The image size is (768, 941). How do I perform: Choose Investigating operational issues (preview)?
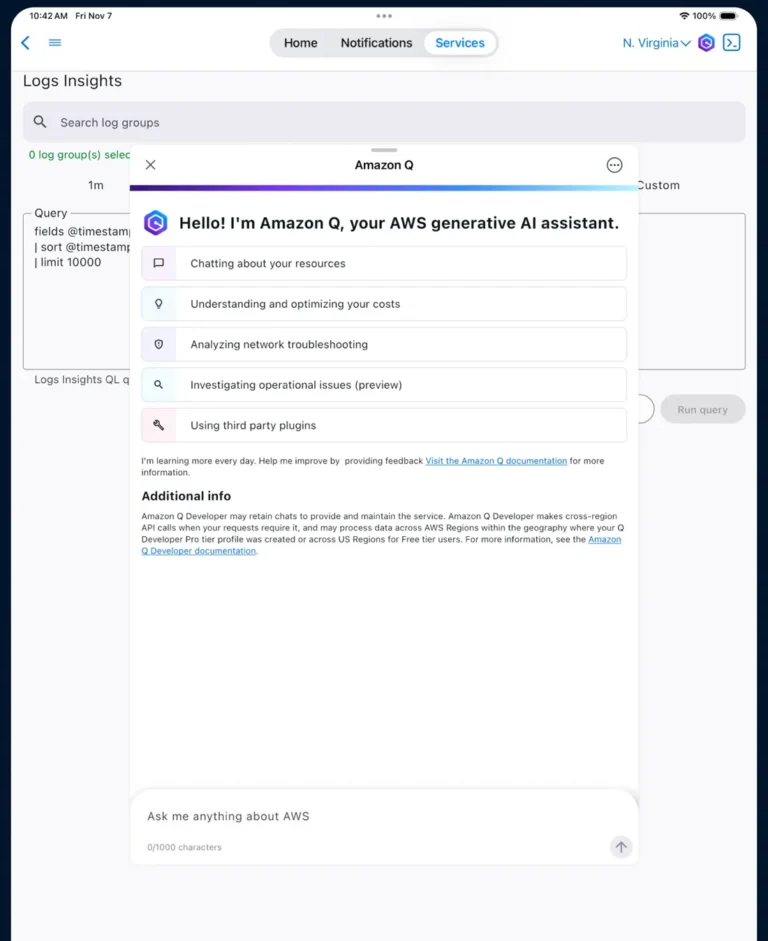tap(384, 385)
